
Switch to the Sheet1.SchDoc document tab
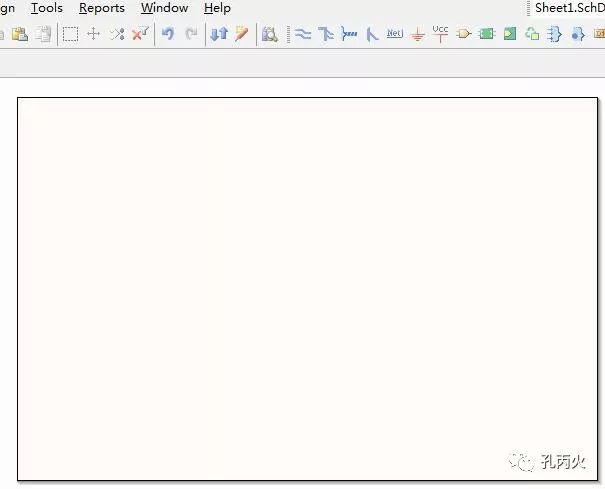tap(569, 8)
